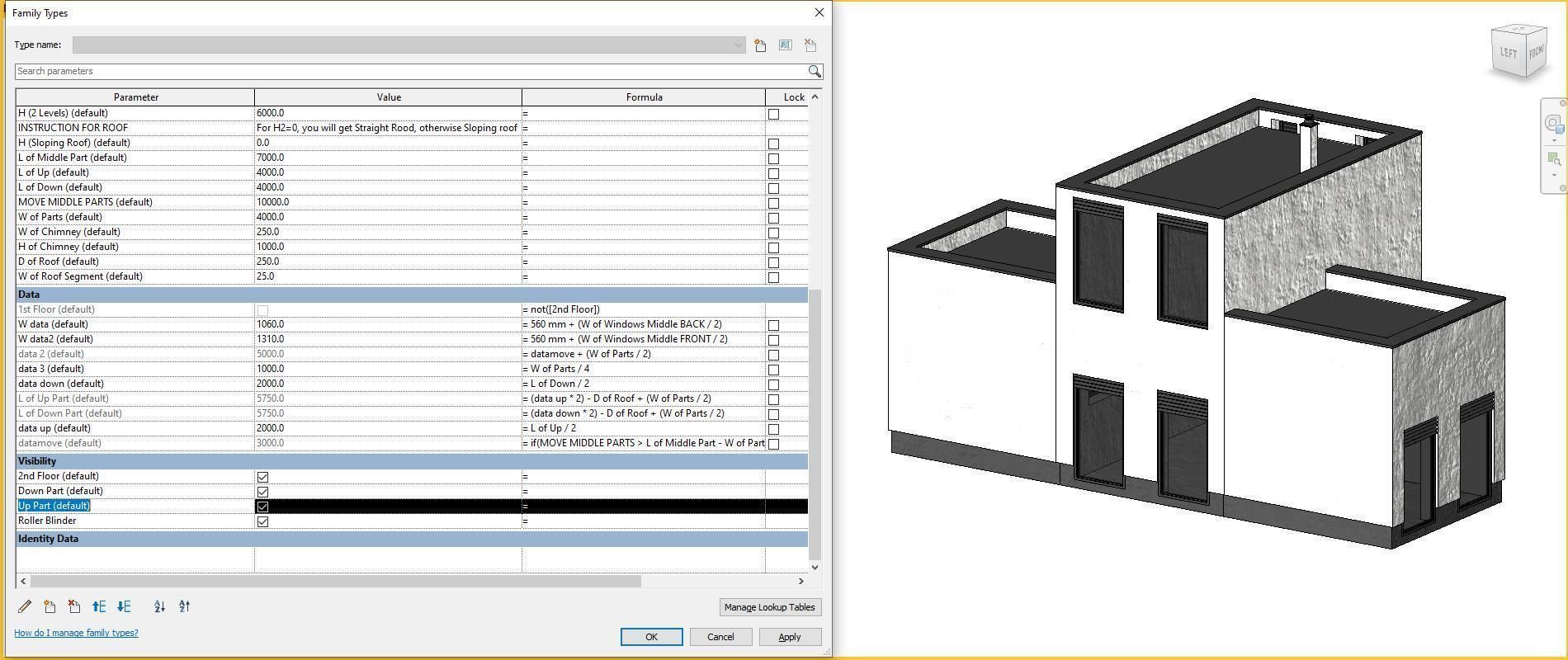Viewport: 1568px width, 660px height.
Task: Uncheck the 2nd Floor visibility checkbox
Action: [262, 477]
